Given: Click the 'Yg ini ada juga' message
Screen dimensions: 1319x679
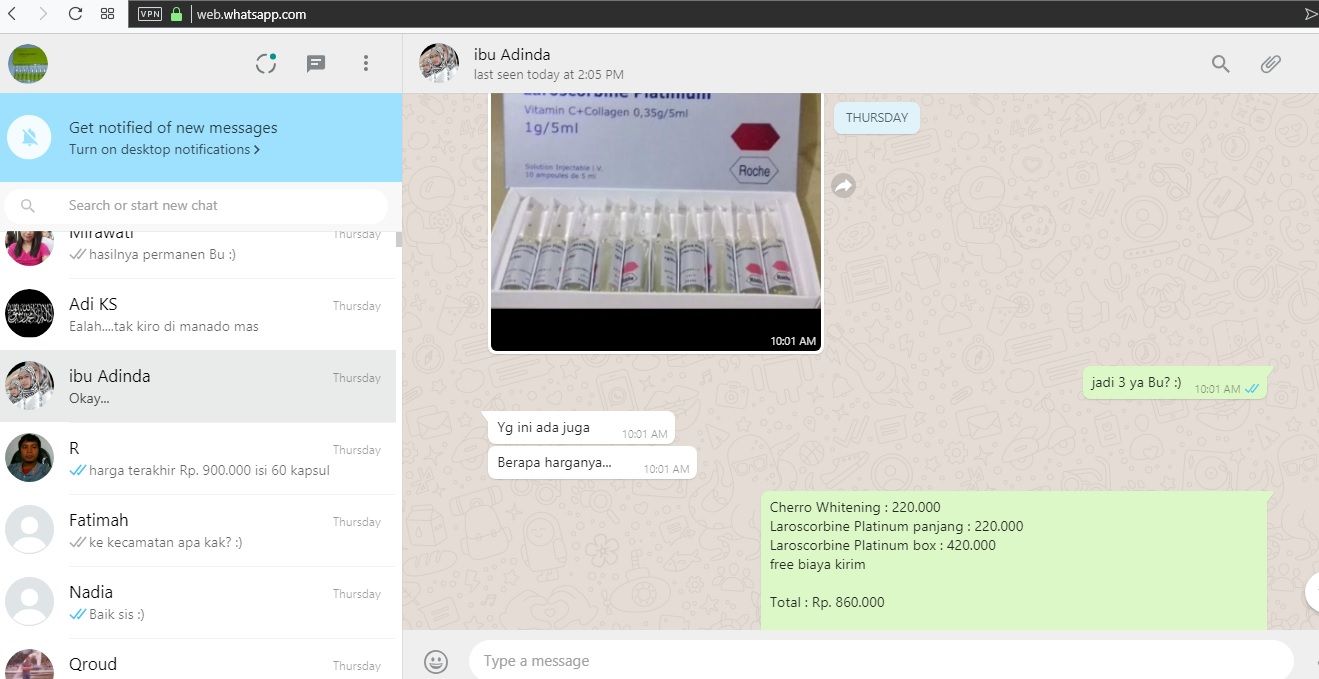Looking at the screenshot, I should coord(581,428).
